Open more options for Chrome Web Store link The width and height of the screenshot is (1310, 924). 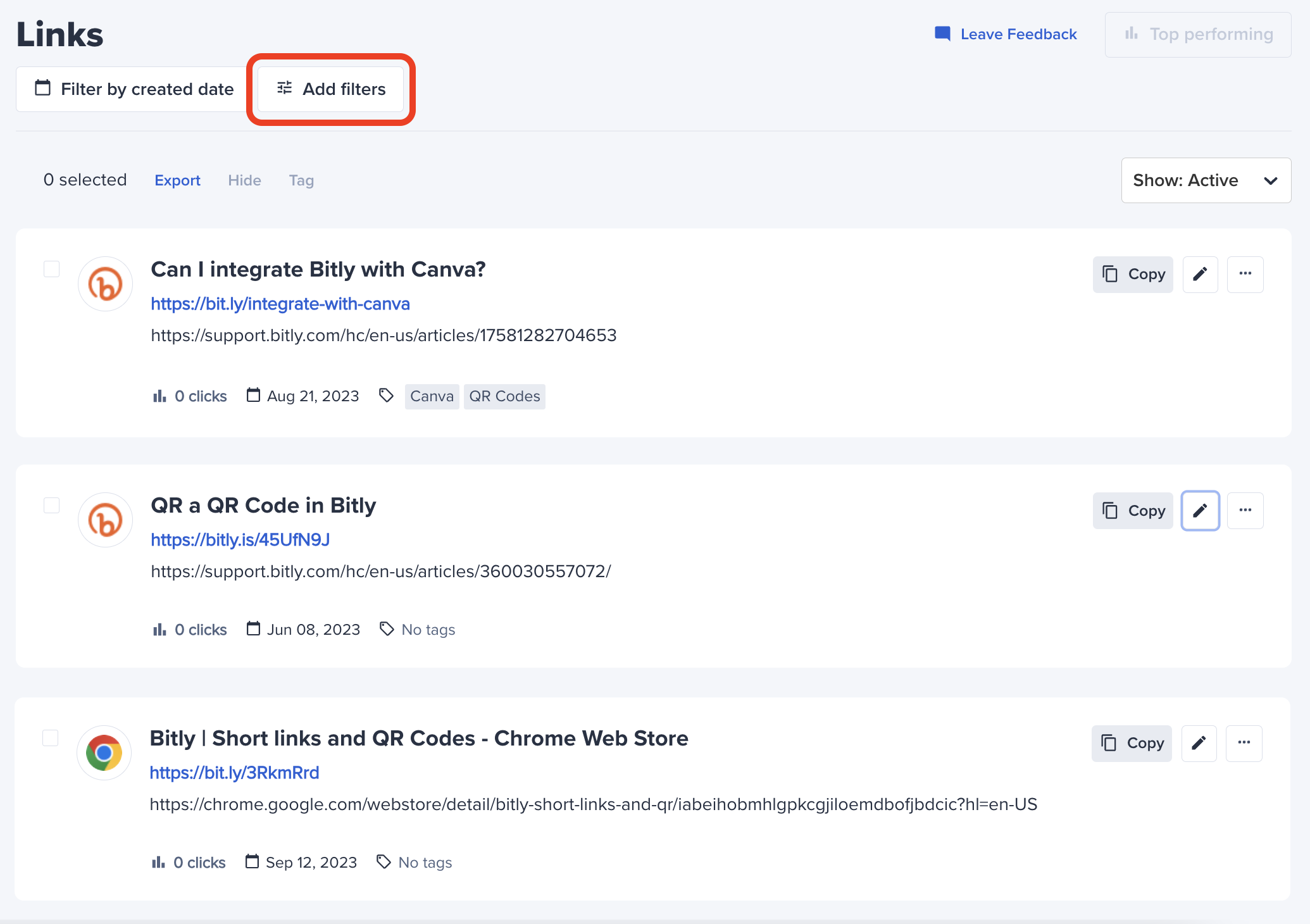[1244, 743]
